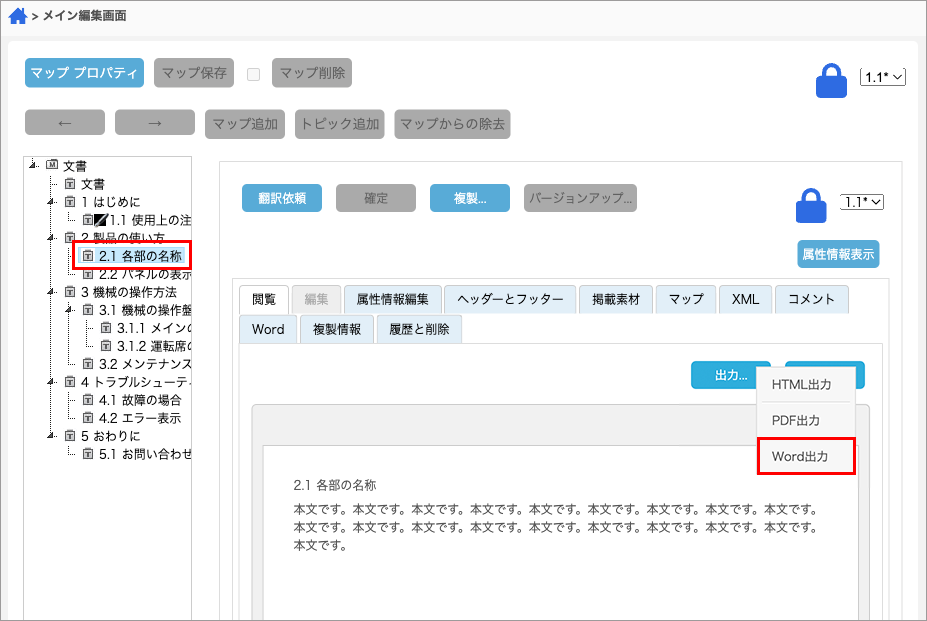Click topic icon of 4.2 エラー表示
Viewport: 927px width, 621px height.
click(x=88, y=418)
